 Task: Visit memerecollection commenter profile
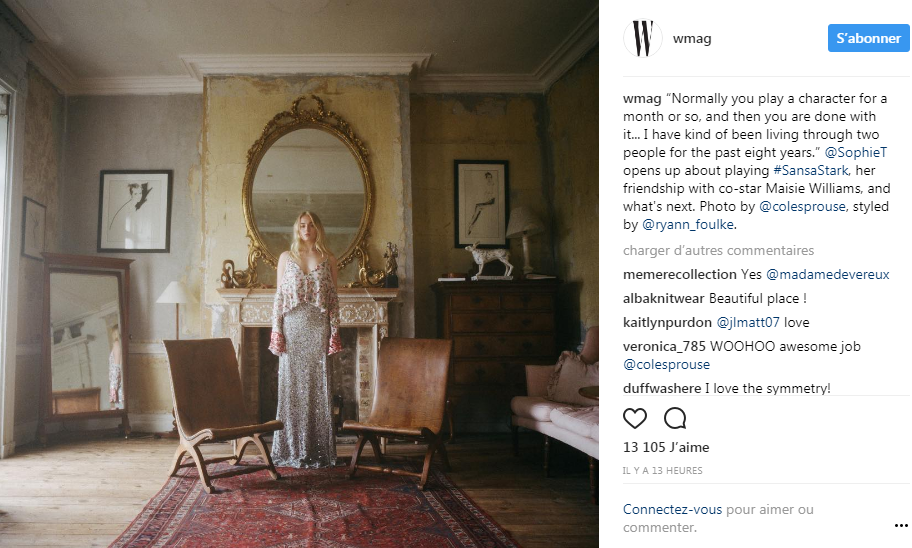pyautogui.click(x=679, y=274)
